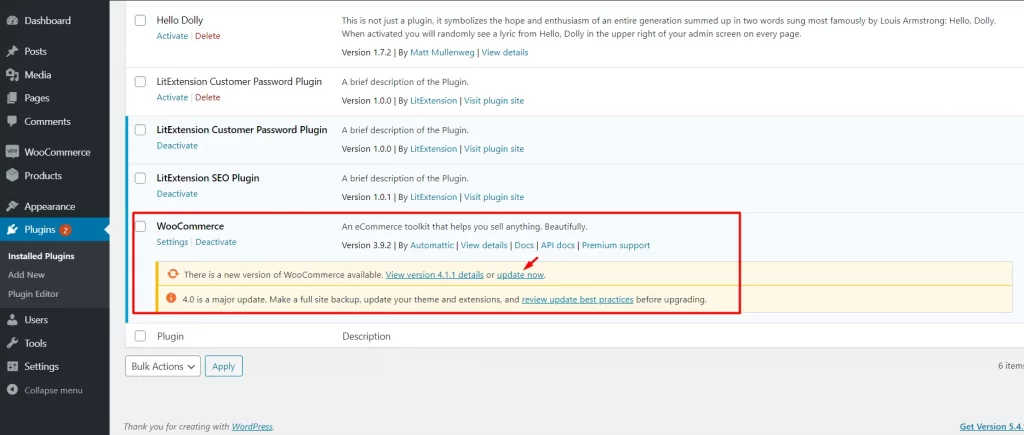Visit plugin site for LitExtension SEO Plugin

click(494, 197)
